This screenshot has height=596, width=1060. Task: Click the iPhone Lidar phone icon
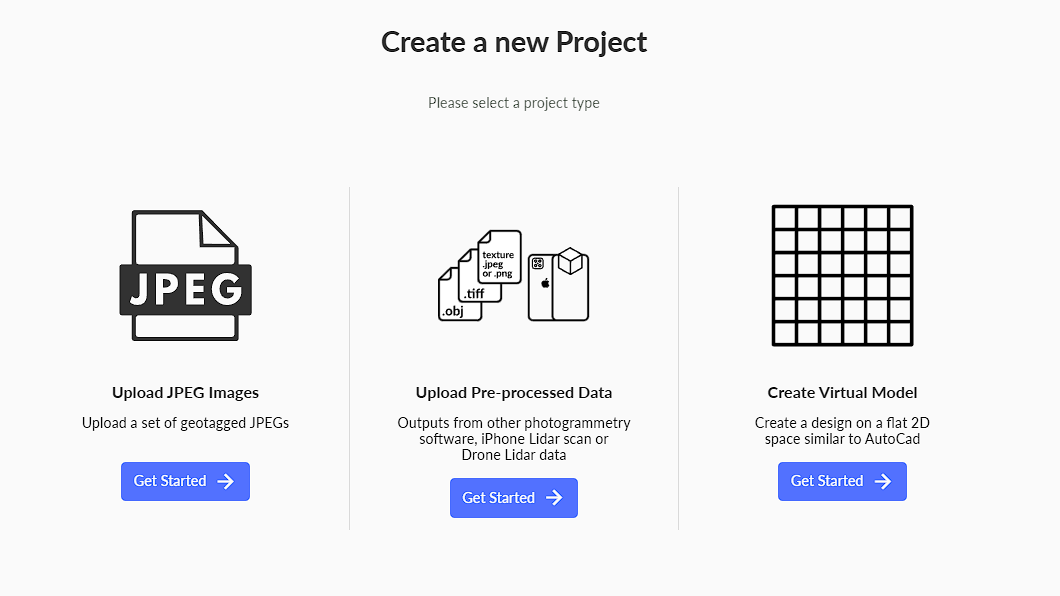[x=547, y=290]
